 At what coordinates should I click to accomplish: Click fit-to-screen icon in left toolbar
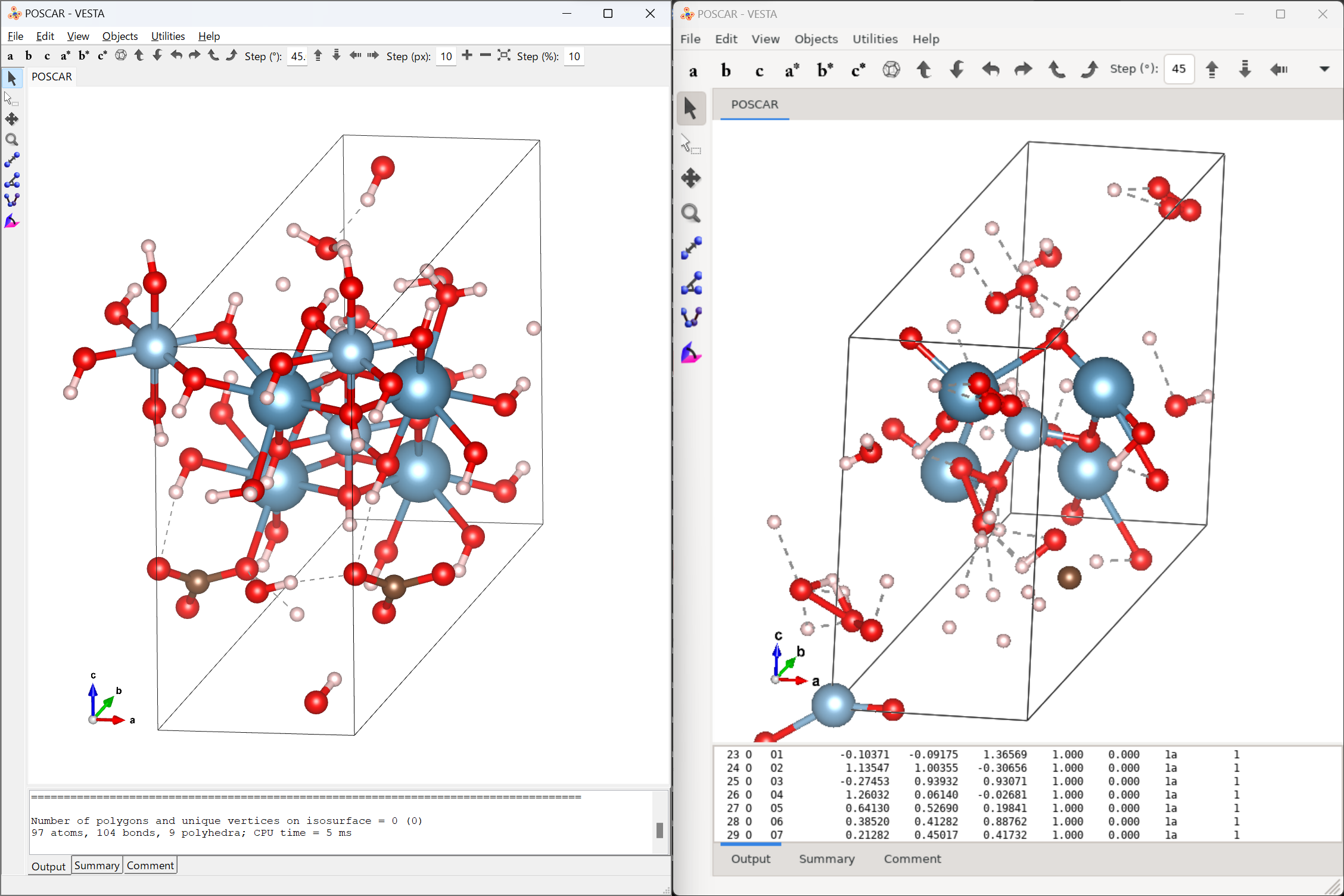pyautogui.click(x=504, y=55)
